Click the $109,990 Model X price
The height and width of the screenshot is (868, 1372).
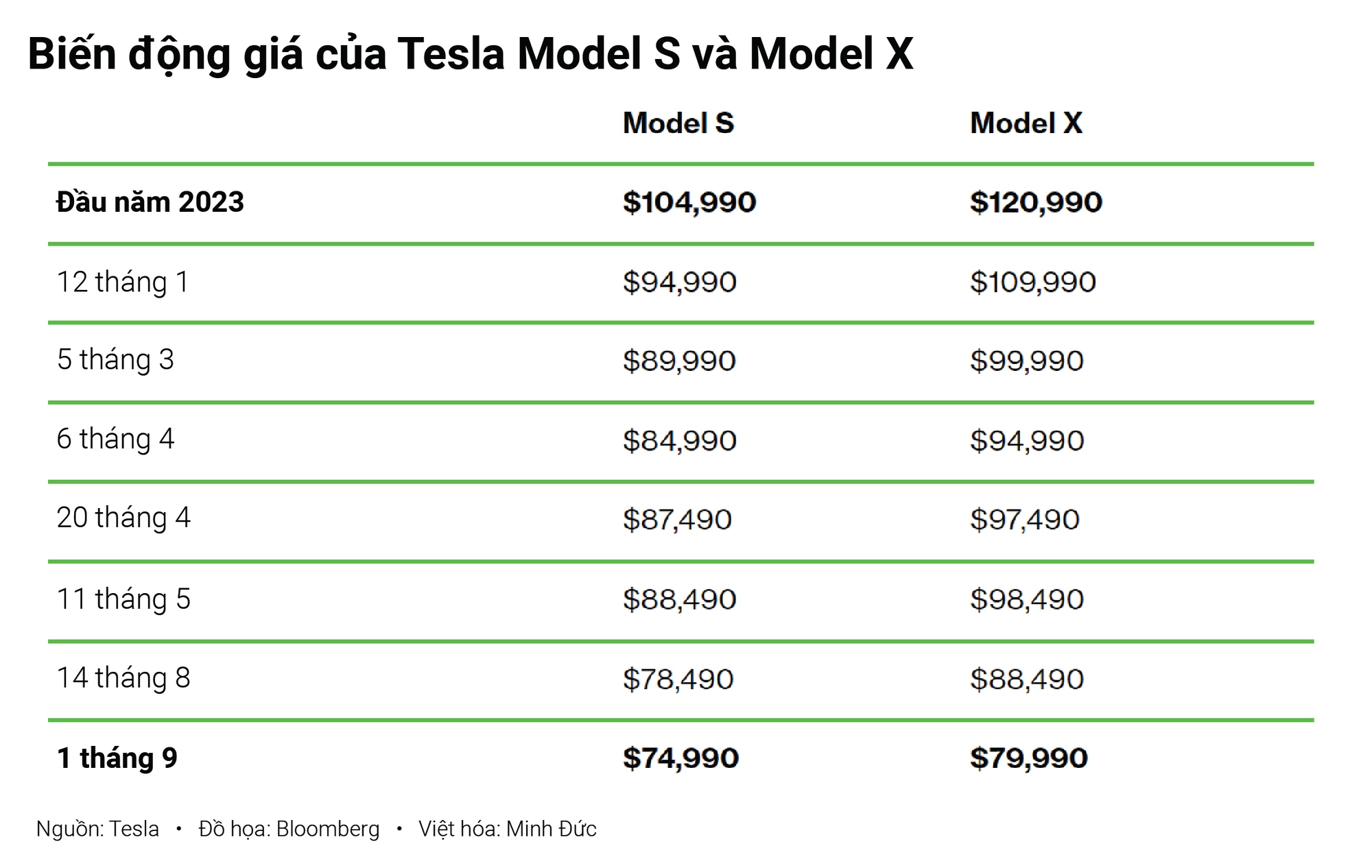click(1032, 282)
